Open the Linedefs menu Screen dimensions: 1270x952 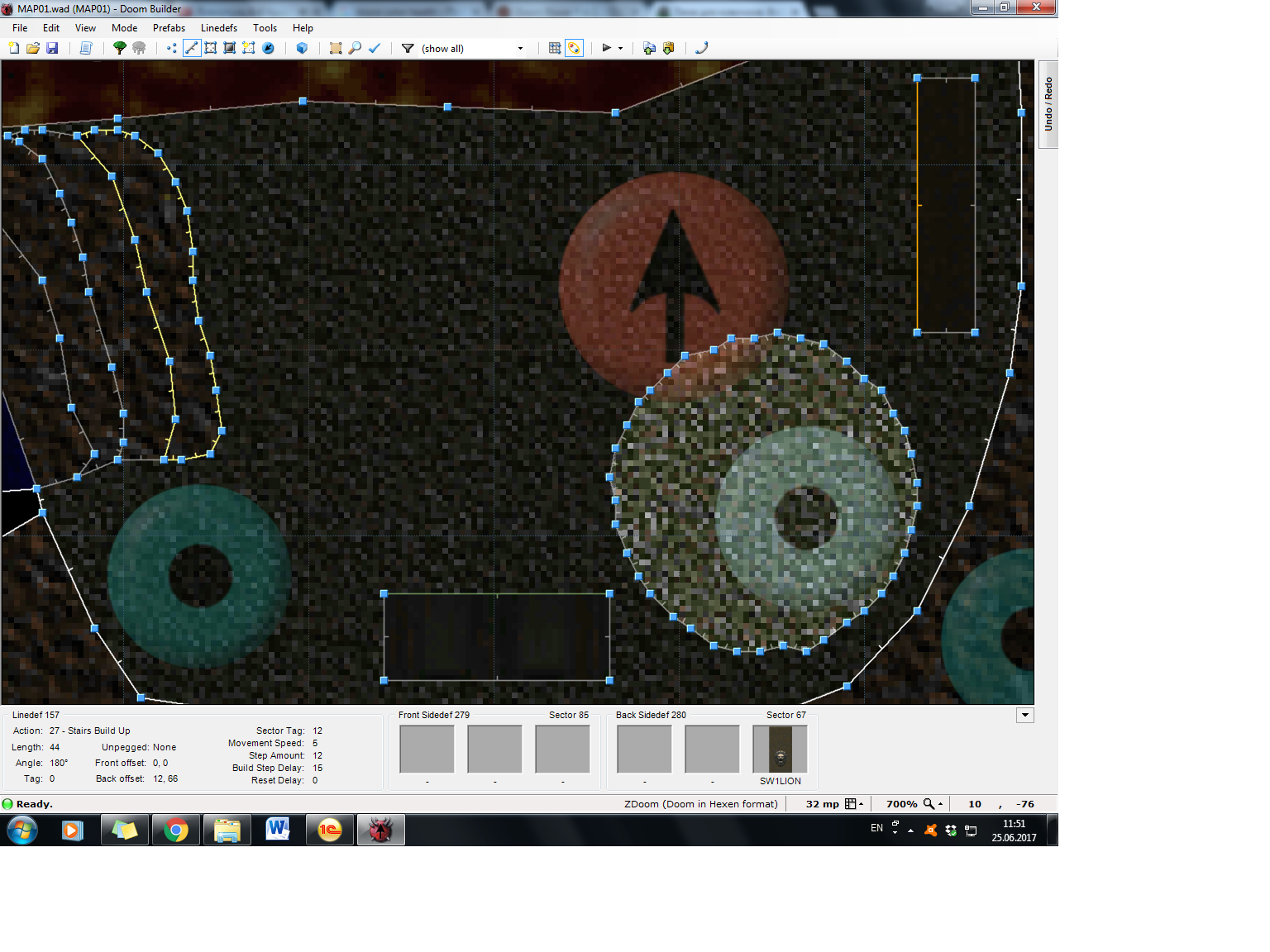point(219,28)
